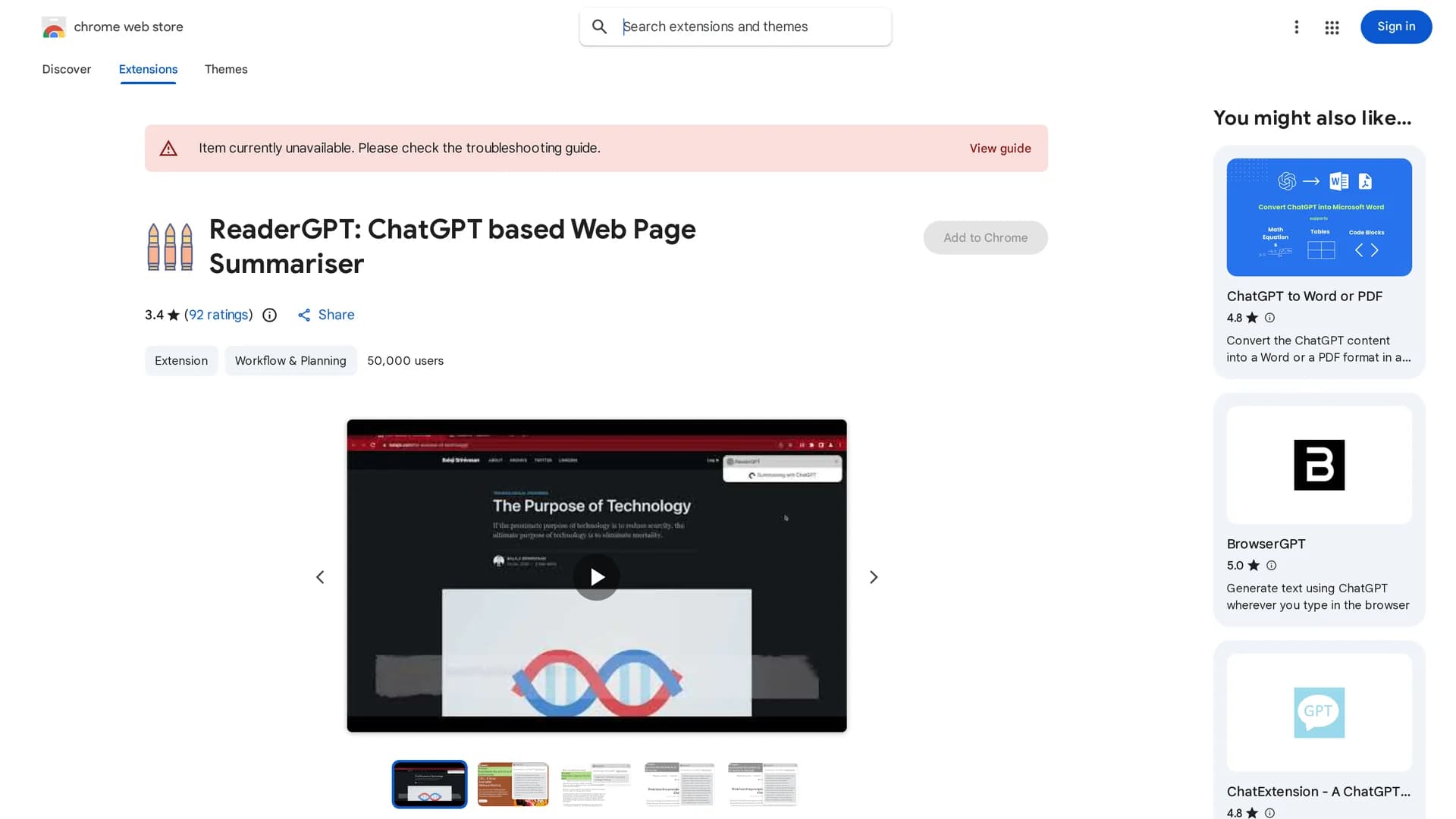Click the You might also like heading
The height and width of the screenshot is (819, 1456).
point(1312,118)
